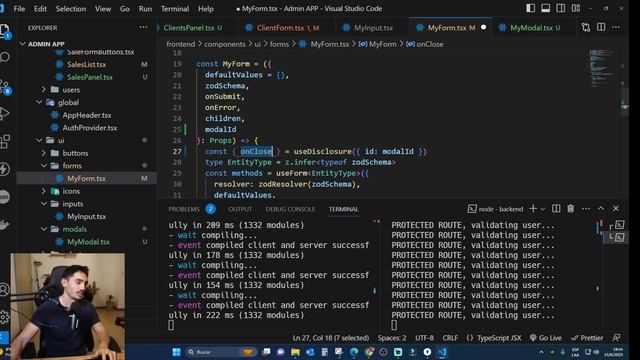
Task: Open the lightning bolt Thunder Client view
Action: 4,169
